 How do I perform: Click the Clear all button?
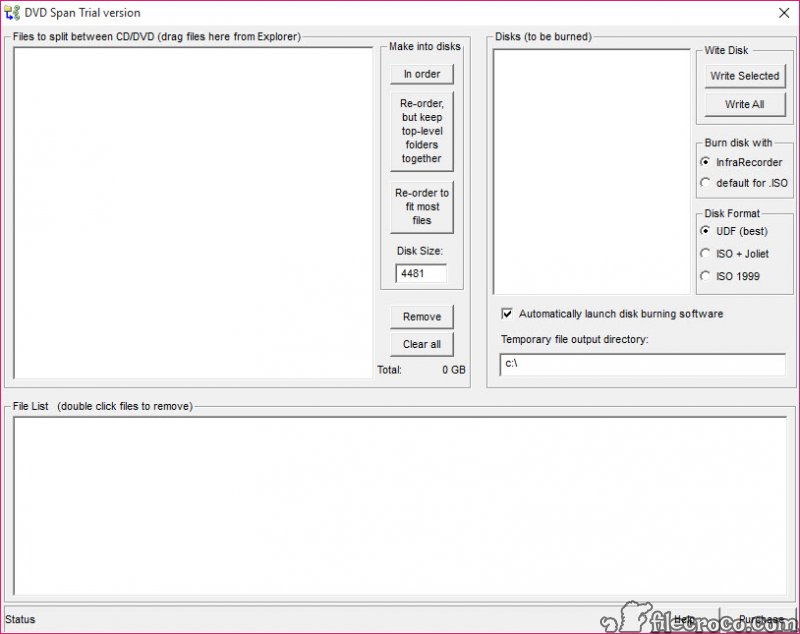[x=422, y=344]
